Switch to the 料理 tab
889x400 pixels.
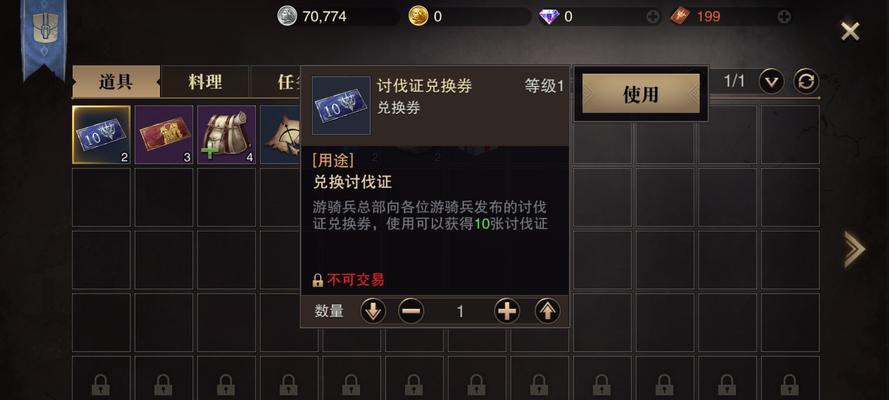205,82
